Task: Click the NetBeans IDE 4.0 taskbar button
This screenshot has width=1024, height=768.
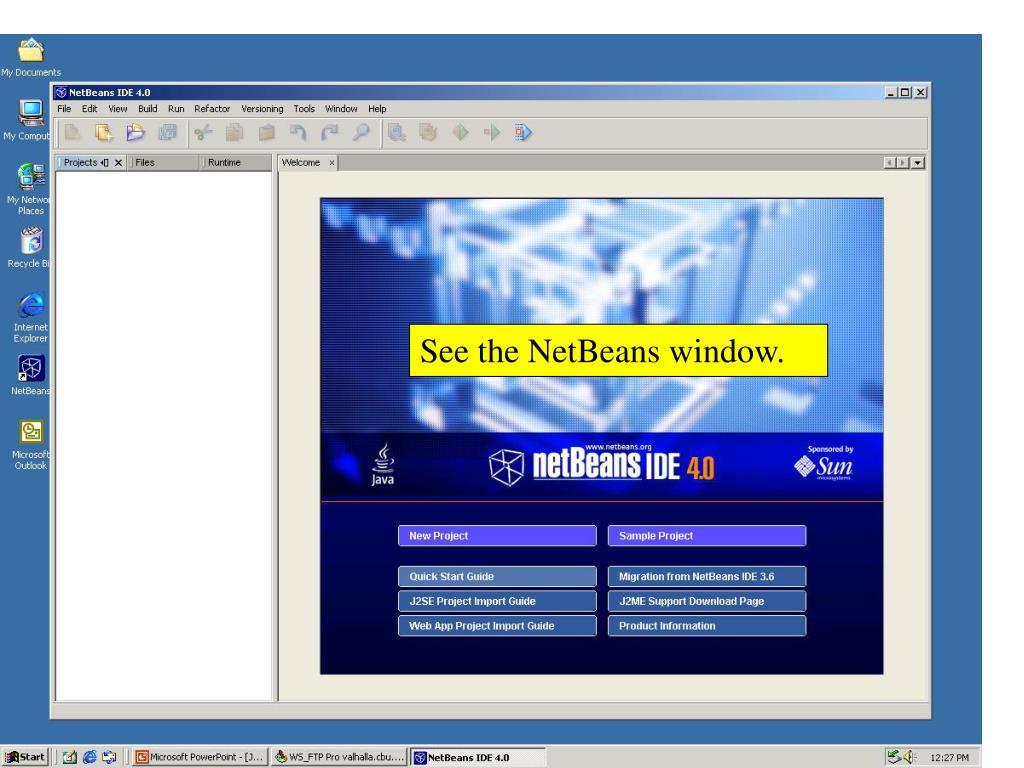Action: pos(477,758)
